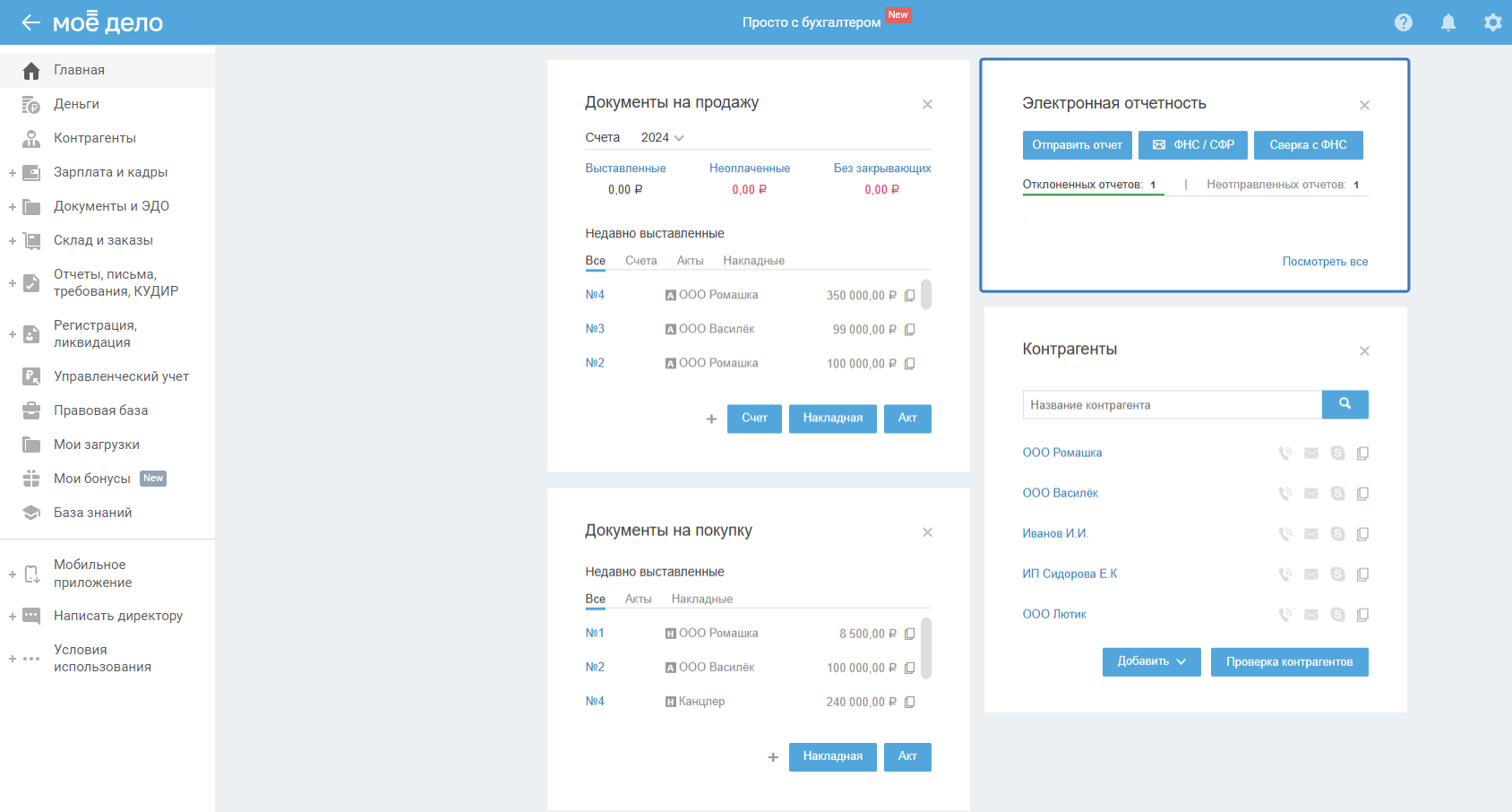Viewport: 1512px width, 812px height.
Task: Close the Документы на покупку widget
Action: [927, 532]
